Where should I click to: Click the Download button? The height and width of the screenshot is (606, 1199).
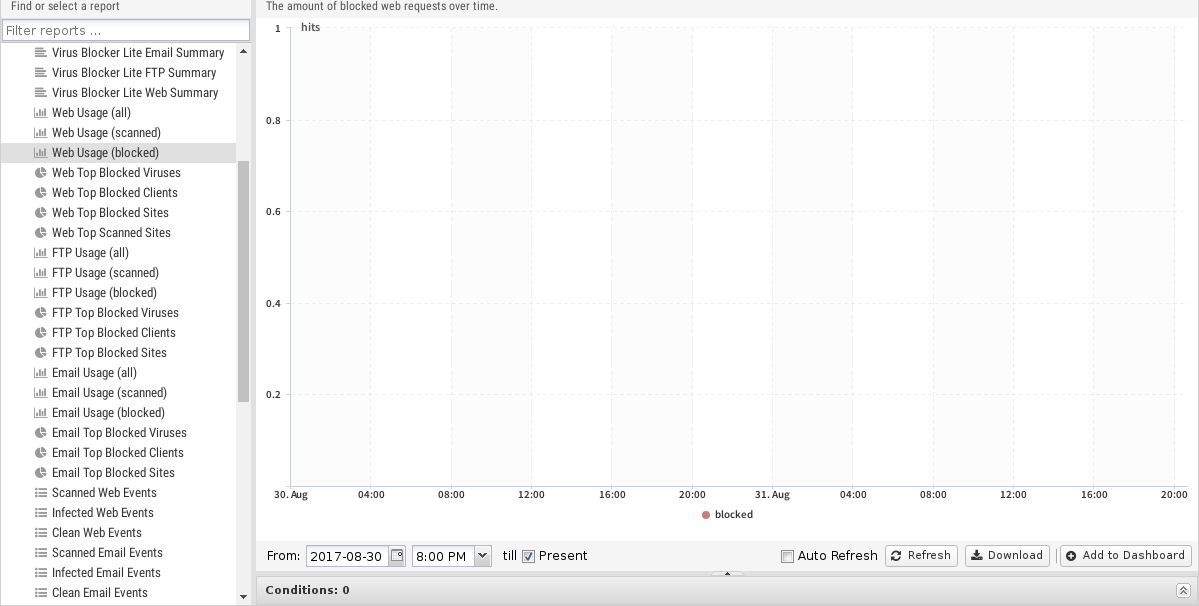[x=1009, y=556]
